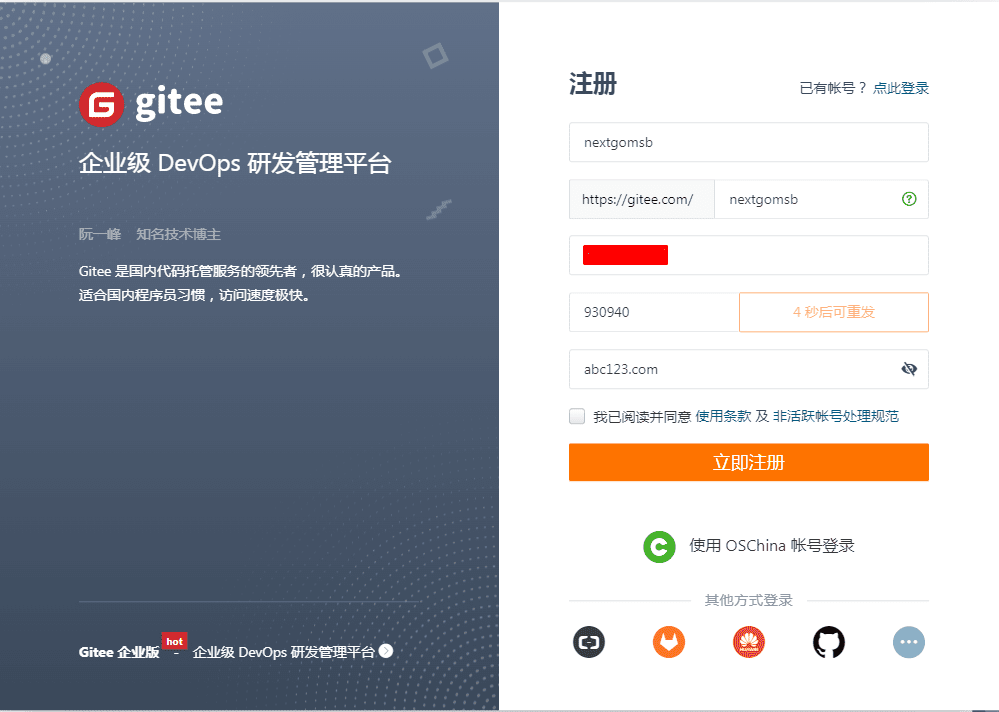This screenshot has height=712, width=999.
Task: Click 企业级 DevOps 研发管理平台 footer link
Action: click(x=284, y=652)
